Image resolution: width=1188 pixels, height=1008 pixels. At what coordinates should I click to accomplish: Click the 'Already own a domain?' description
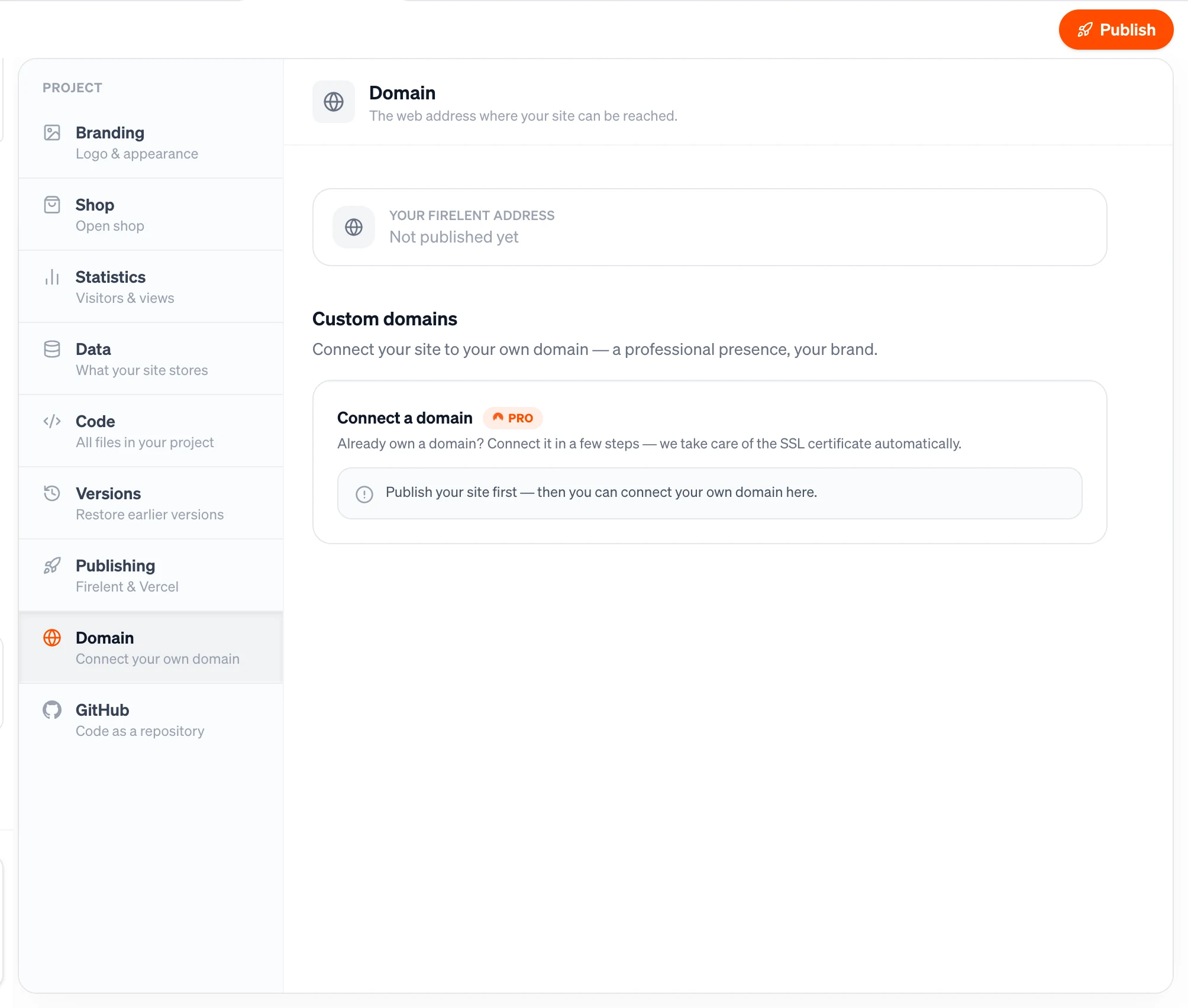click(x=649, y=444)
